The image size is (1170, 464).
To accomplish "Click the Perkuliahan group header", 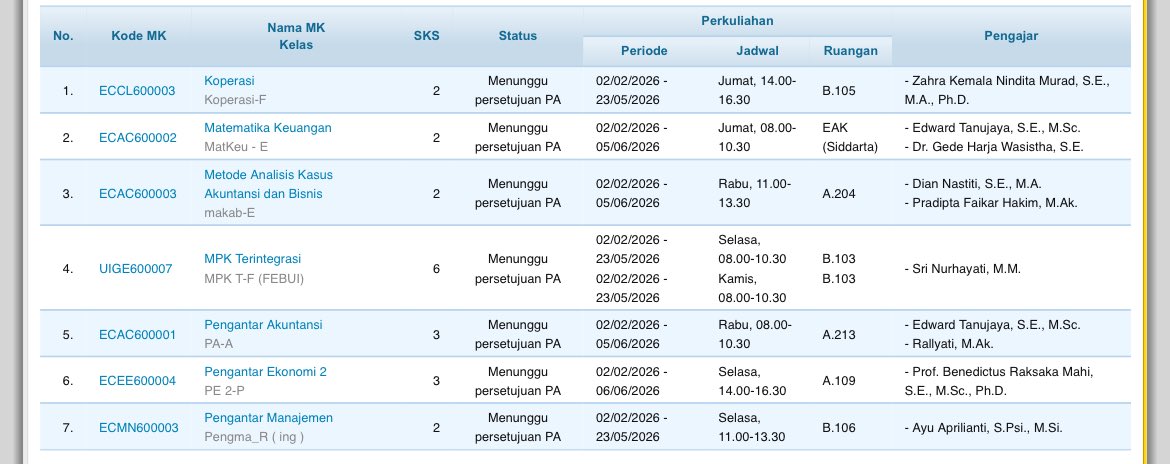I will [737, 21].
